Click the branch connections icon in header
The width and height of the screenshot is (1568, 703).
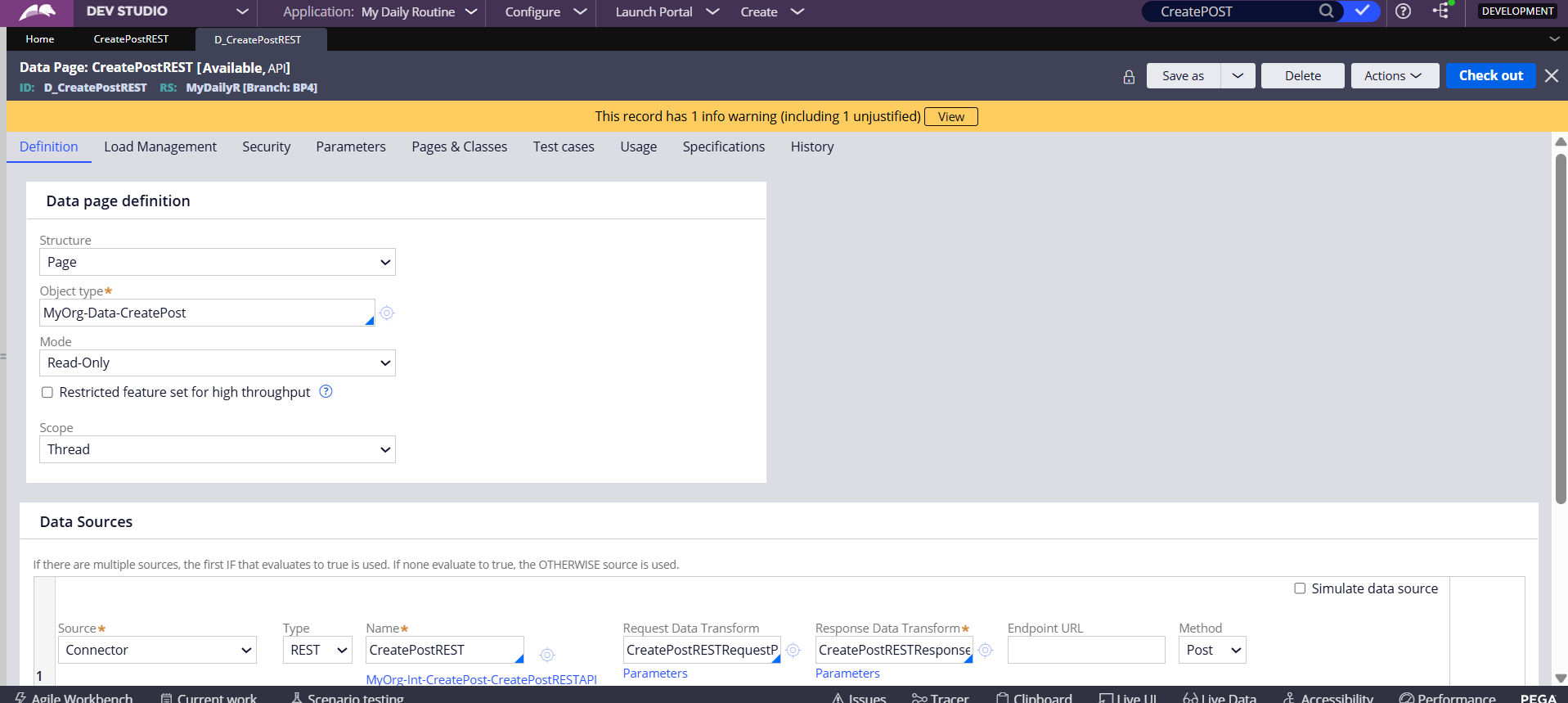click(1441, 11)
